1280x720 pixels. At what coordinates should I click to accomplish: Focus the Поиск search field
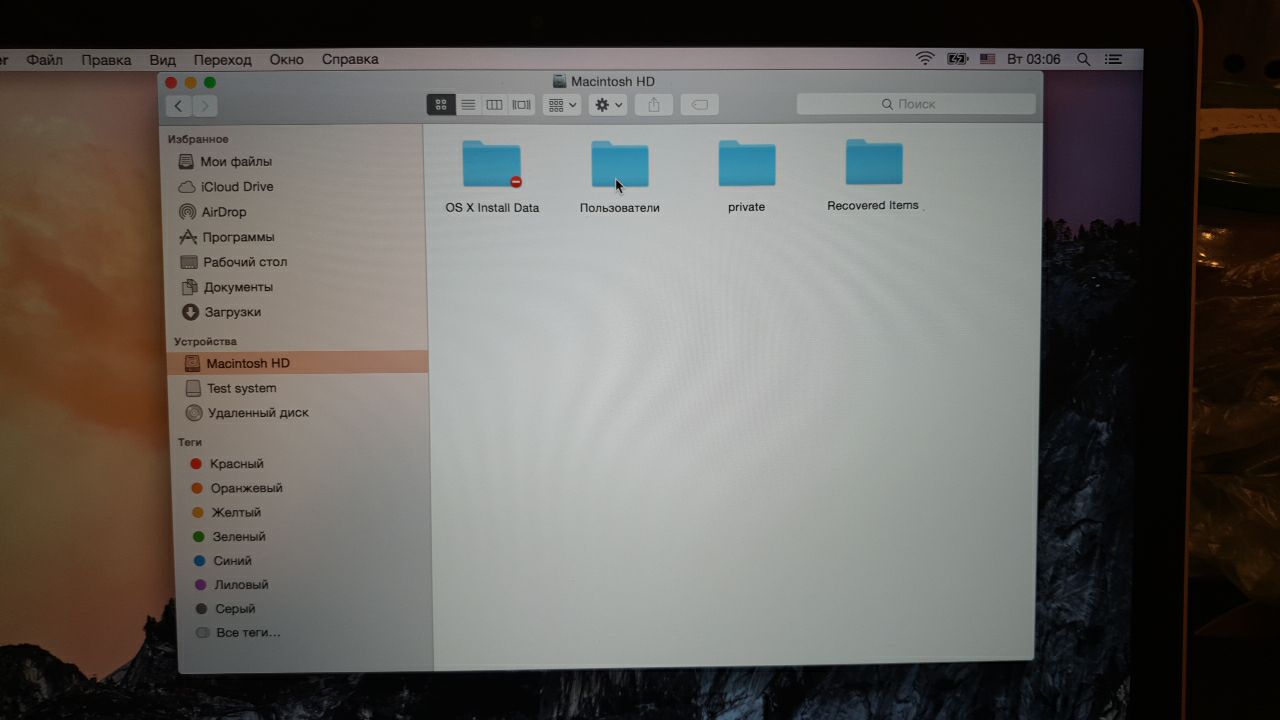click(x=916, y=104)
